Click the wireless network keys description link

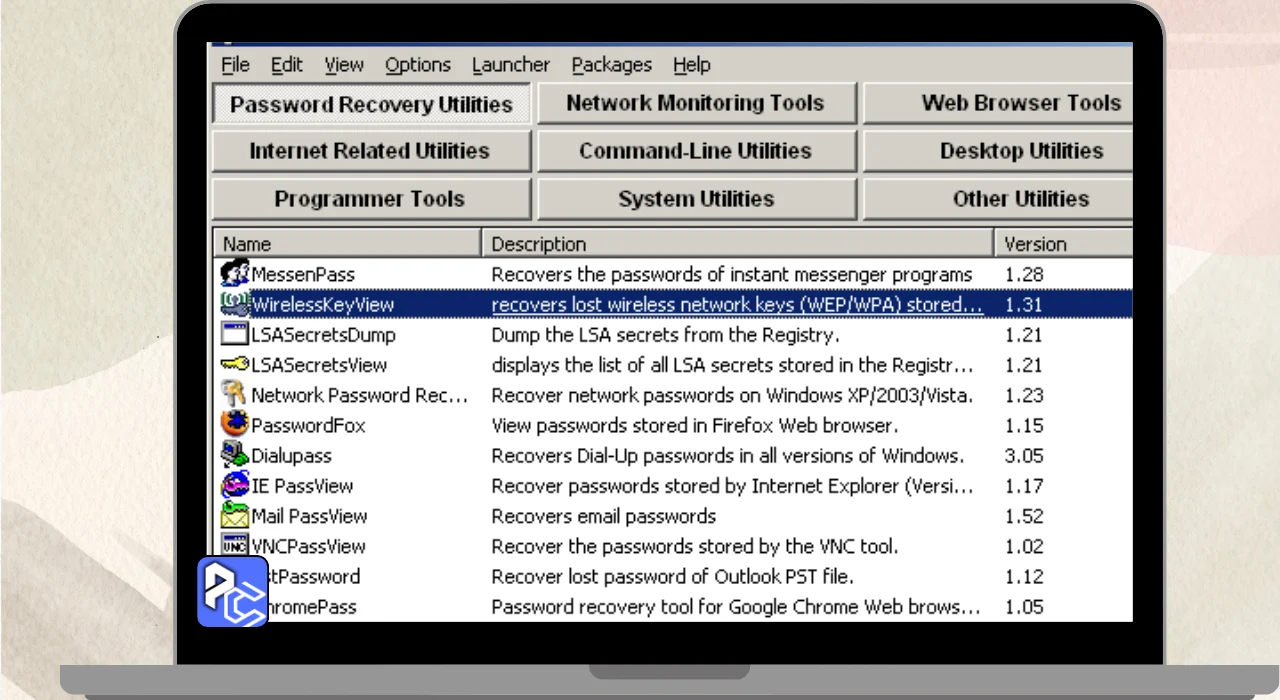737,304
